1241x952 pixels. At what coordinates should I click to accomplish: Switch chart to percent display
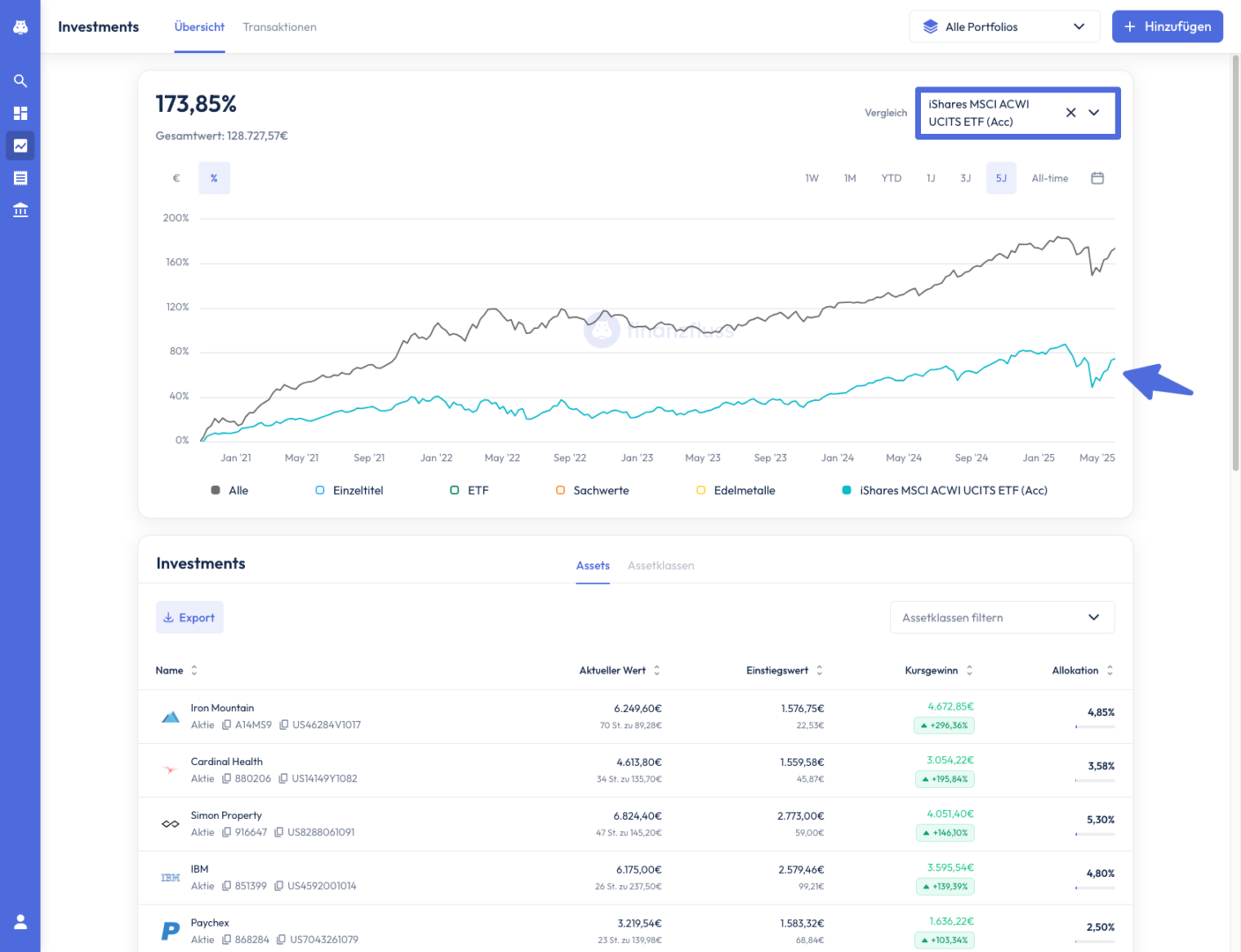(214, 178)
